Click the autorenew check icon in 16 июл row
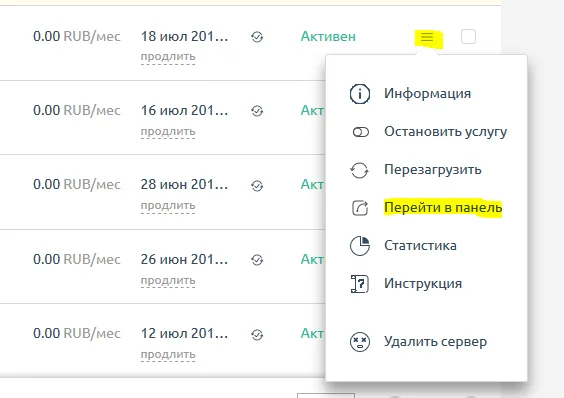564x398 pixels. (x=257, y=111)
